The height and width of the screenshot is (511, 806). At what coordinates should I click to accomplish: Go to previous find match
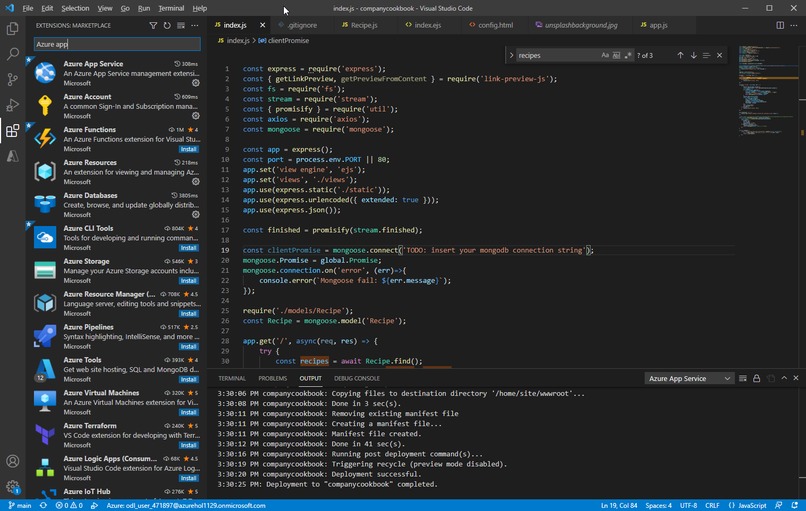tap(680, 55)
